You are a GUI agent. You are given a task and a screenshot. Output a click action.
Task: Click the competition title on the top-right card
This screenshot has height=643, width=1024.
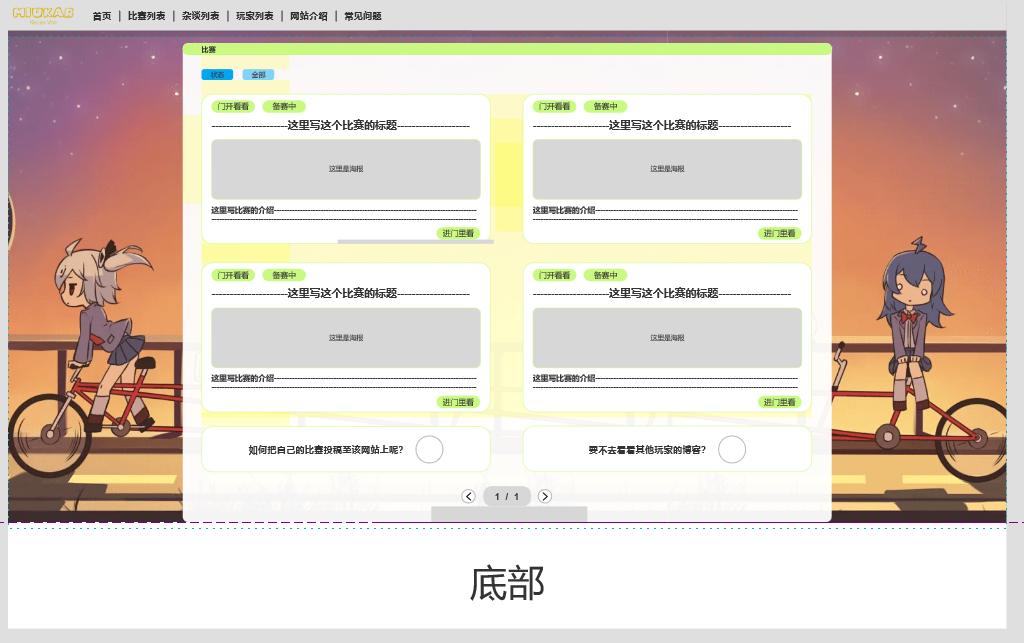pos(662,125)
